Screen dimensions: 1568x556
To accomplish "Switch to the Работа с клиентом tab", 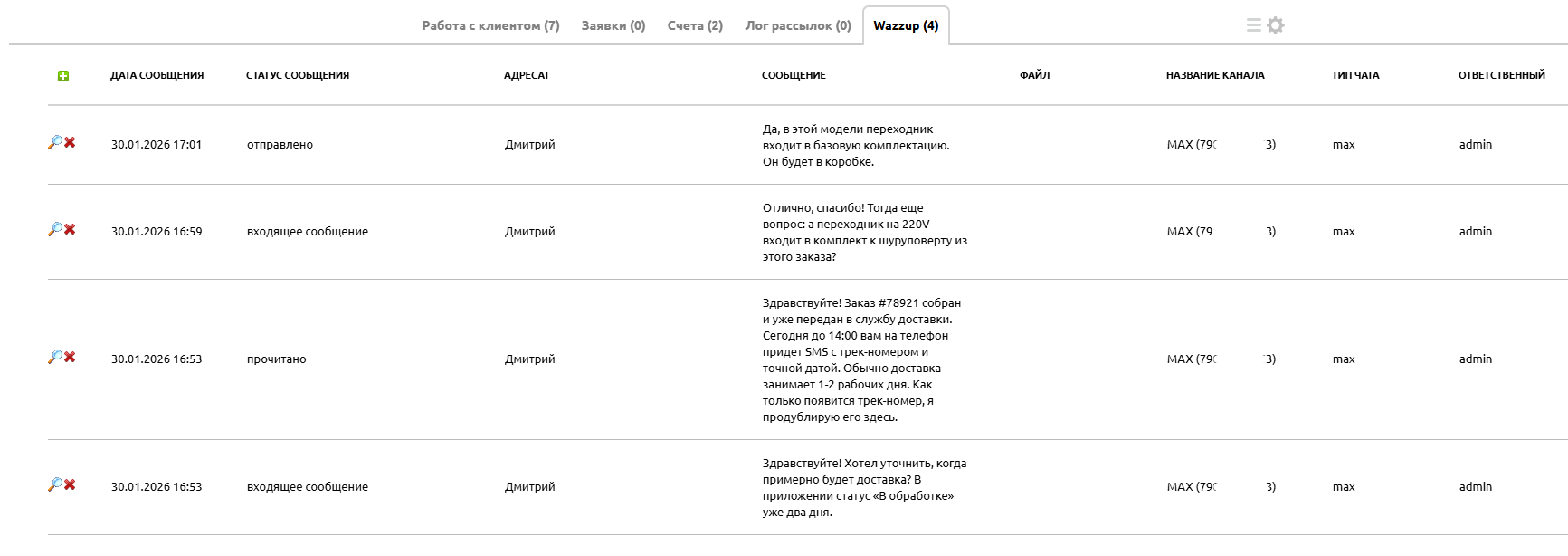I will click(x=490, y=25).
